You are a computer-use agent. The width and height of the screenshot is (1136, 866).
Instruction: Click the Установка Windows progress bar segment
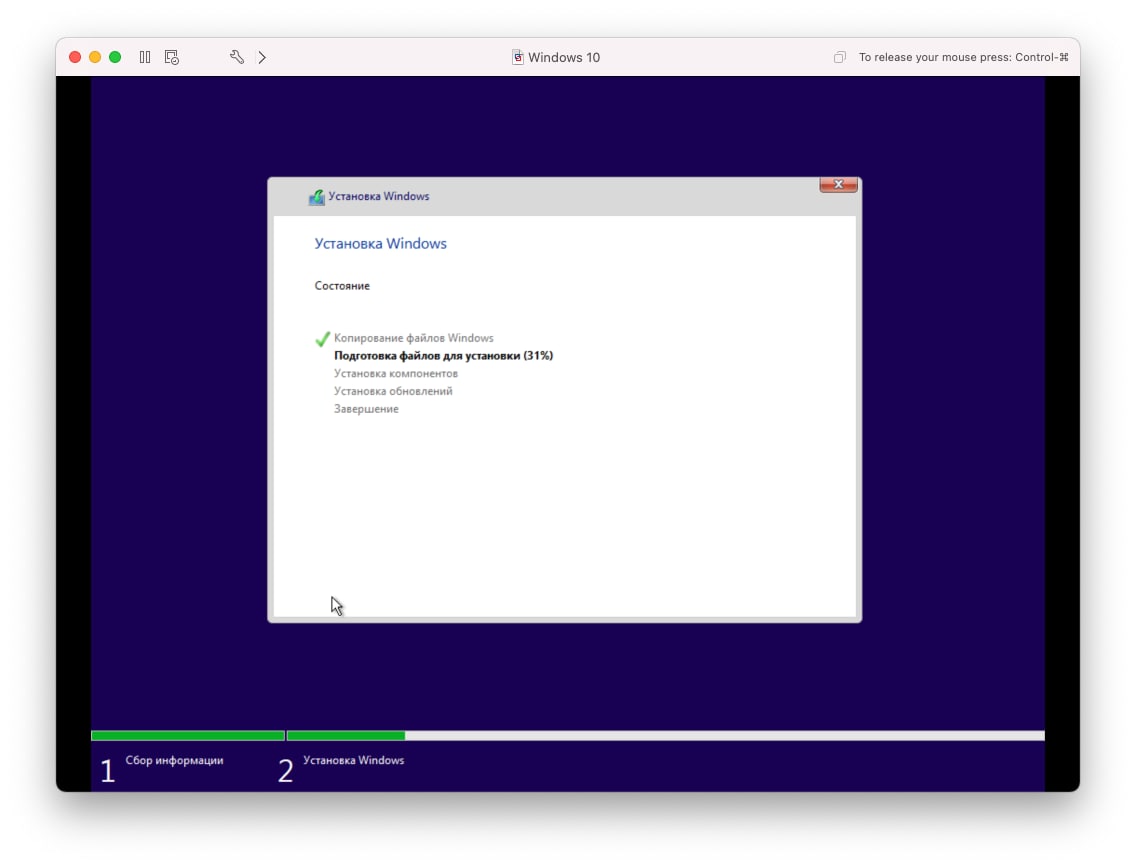pos(666,736)
